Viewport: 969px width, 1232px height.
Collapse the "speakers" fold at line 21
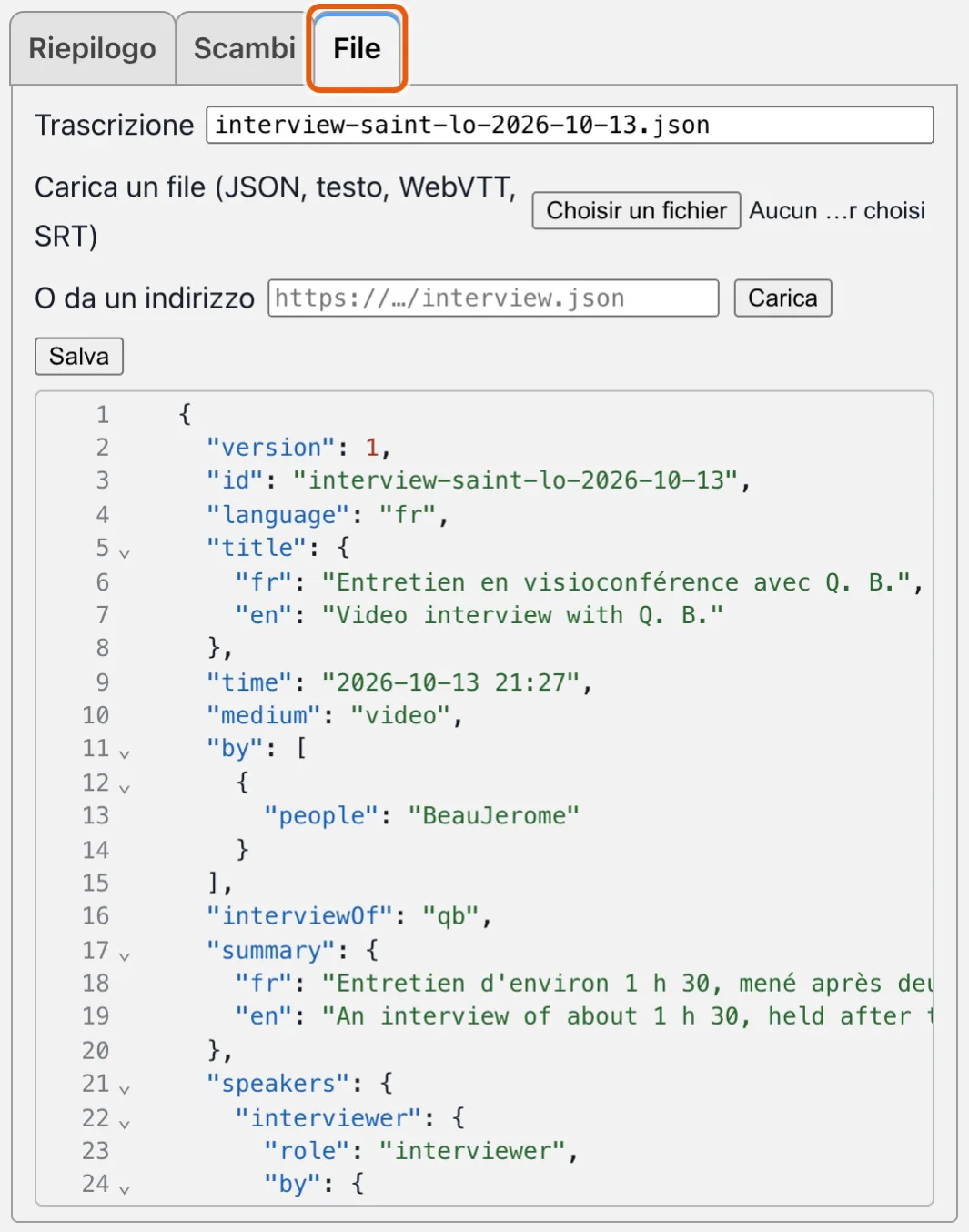coord(125,1088)
